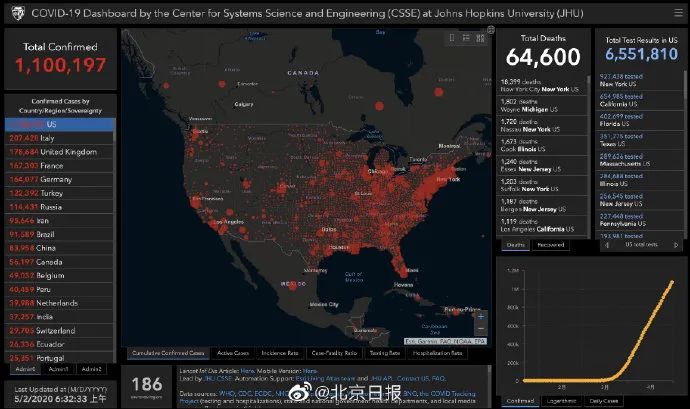Show the Daily Cases chart tab

(604, 401)
